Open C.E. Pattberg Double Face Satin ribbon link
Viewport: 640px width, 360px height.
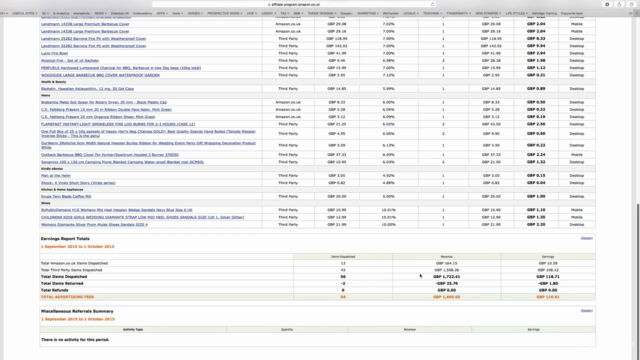[x=106, y=110]
